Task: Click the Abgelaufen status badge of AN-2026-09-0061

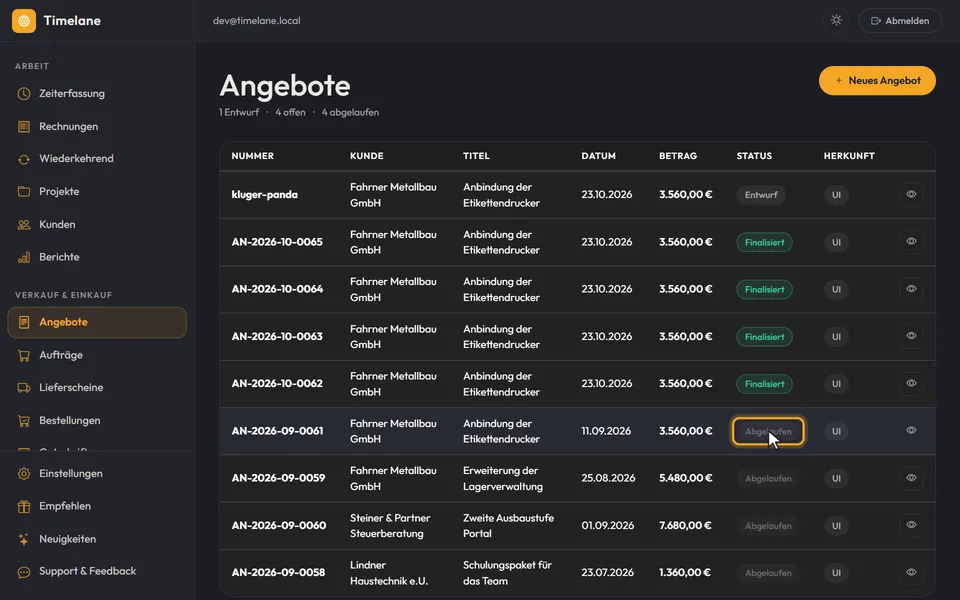Action: click(768, 432)
